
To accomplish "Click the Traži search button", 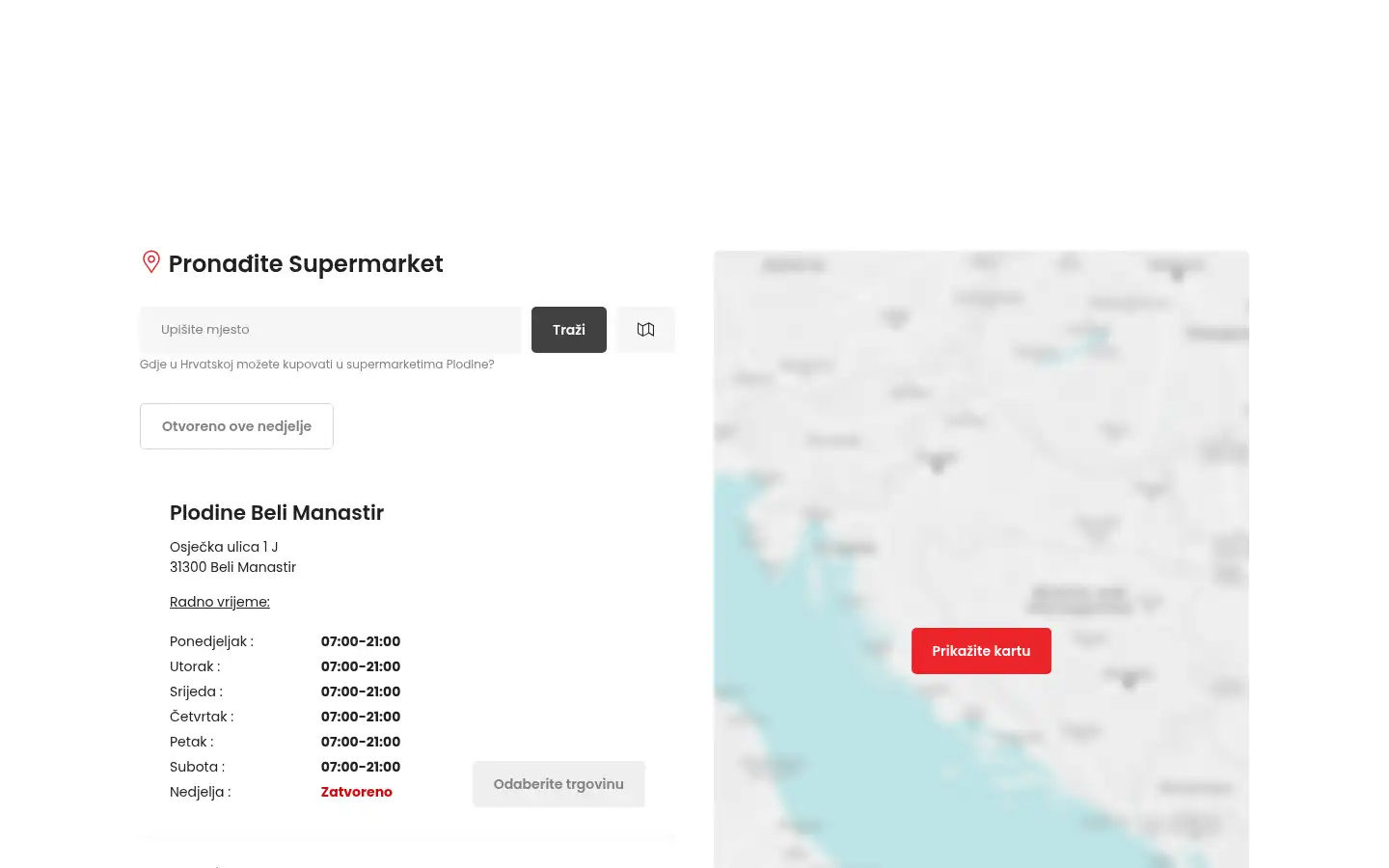I will pos(569,330).
